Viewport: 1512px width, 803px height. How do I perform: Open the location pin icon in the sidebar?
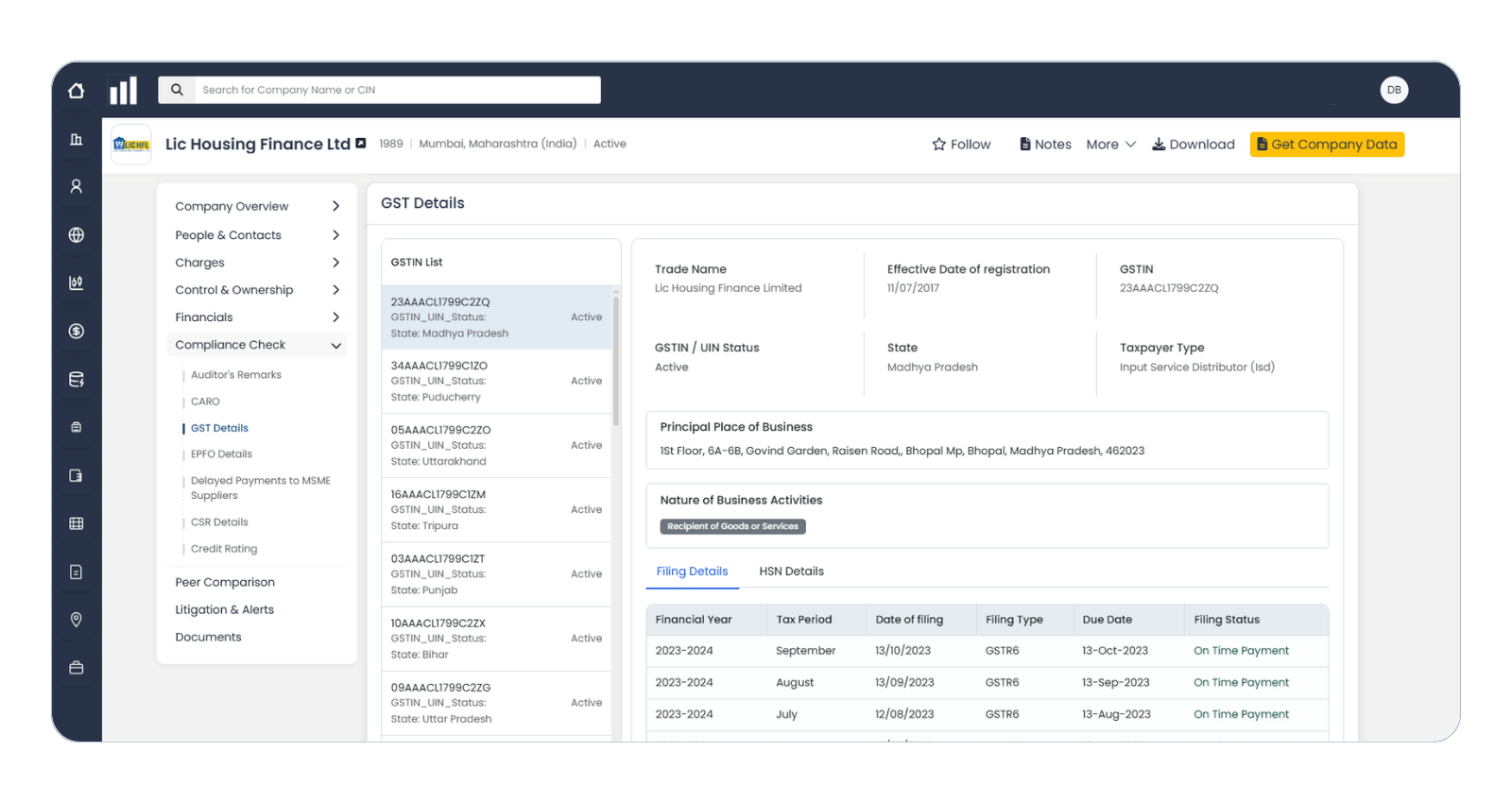[x=77, y=620]
